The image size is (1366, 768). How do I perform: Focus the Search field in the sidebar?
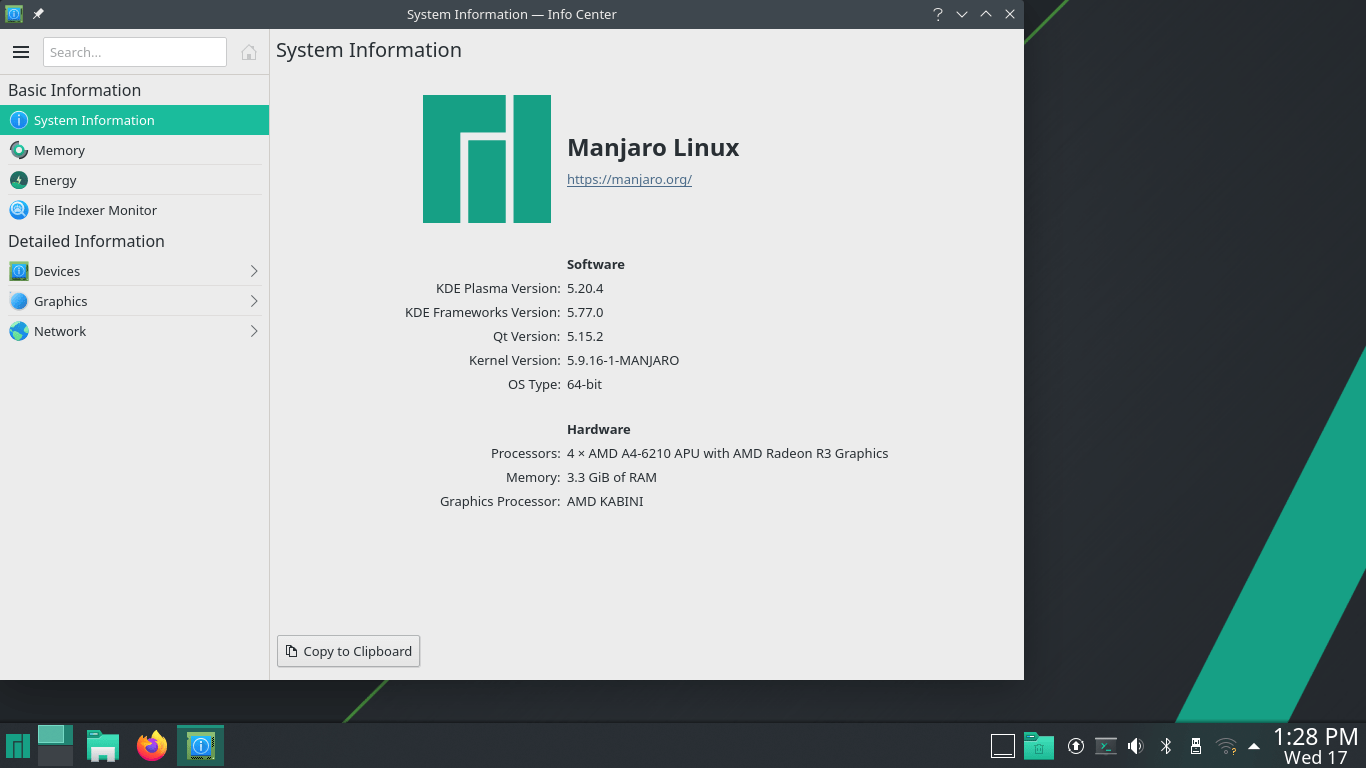point(135,52)
